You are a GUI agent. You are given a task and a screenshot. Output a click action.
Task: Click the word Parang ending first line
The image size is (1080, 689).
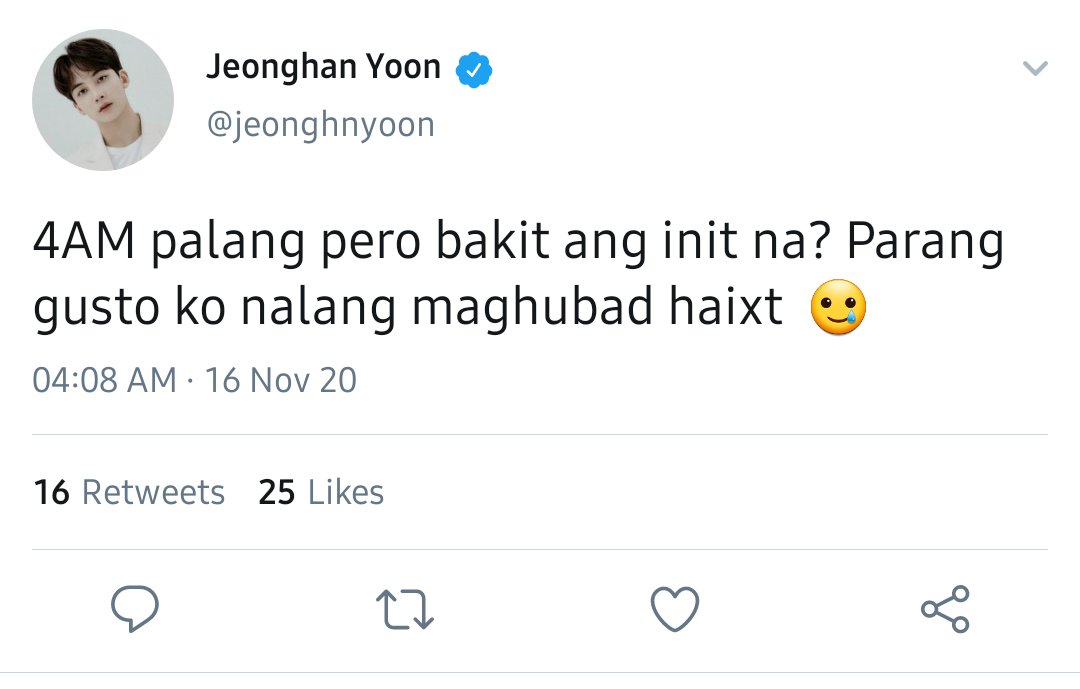(925, 243)
